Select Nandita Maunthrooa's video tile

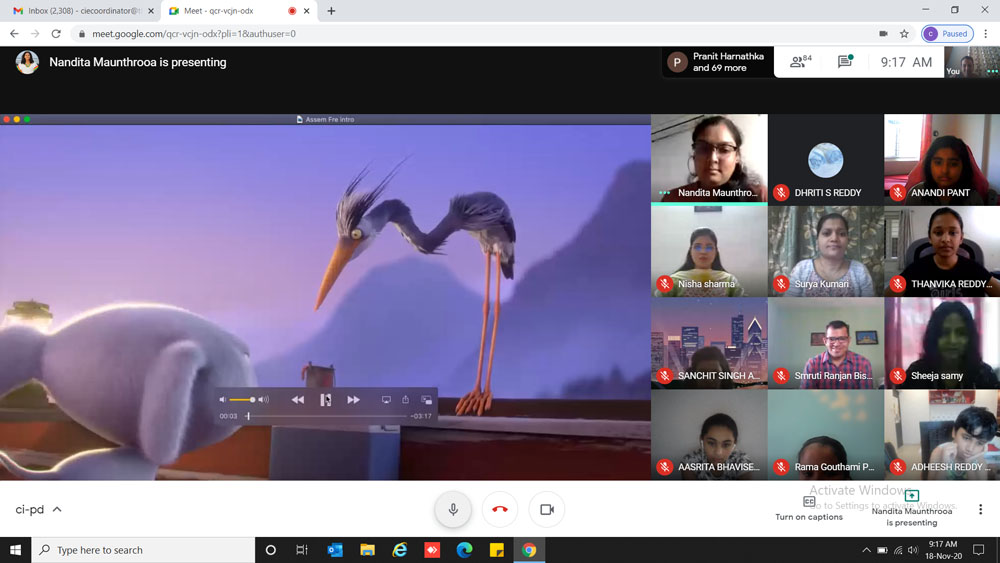click(709, 159)
